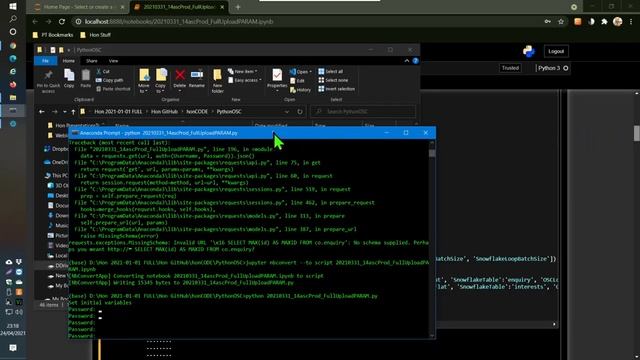This screenshot has height=360, width=640.
Task: Open the browser three-dot menu
Action: [x=631, y=22]
